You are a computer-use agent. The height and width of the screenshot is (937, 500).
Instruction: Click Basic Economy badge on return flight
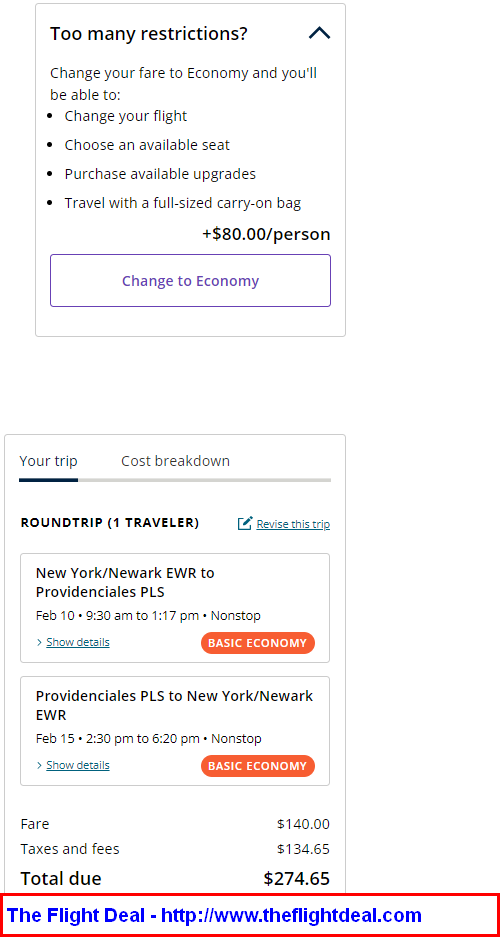click(x=257, y=766)
